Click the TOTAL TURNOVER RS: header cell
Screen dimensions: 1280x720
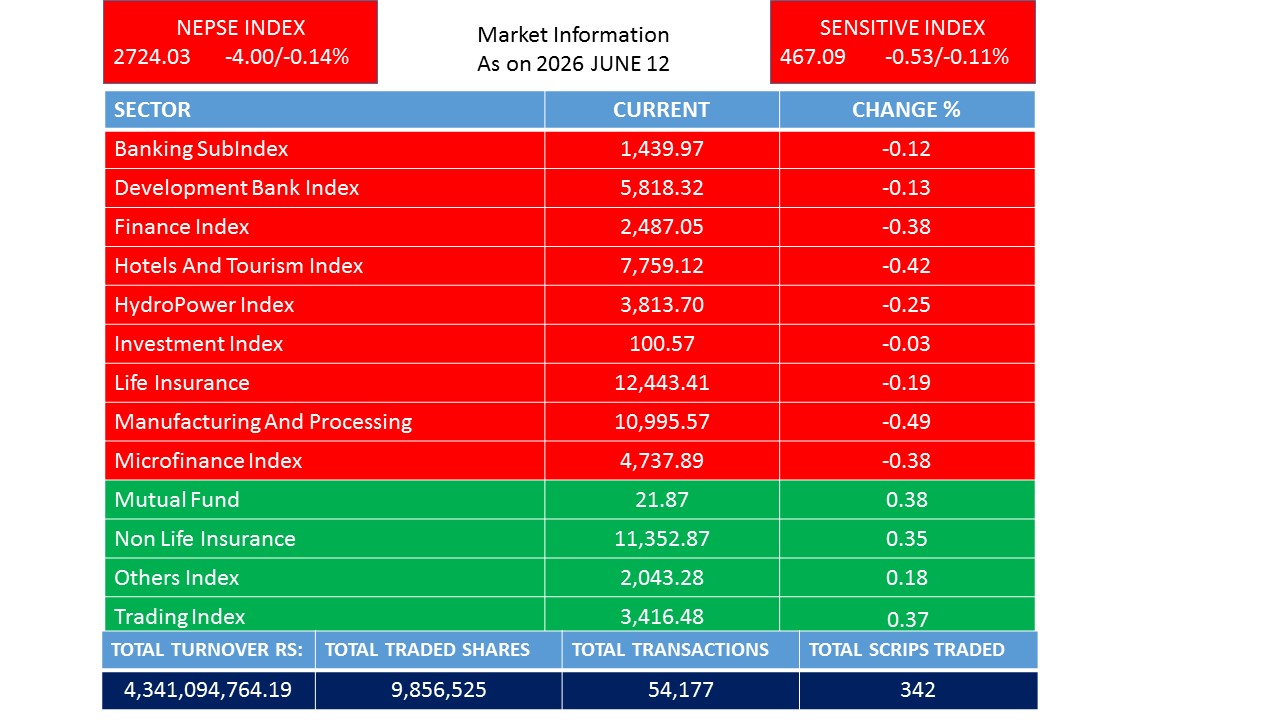[x=208, y=650]
